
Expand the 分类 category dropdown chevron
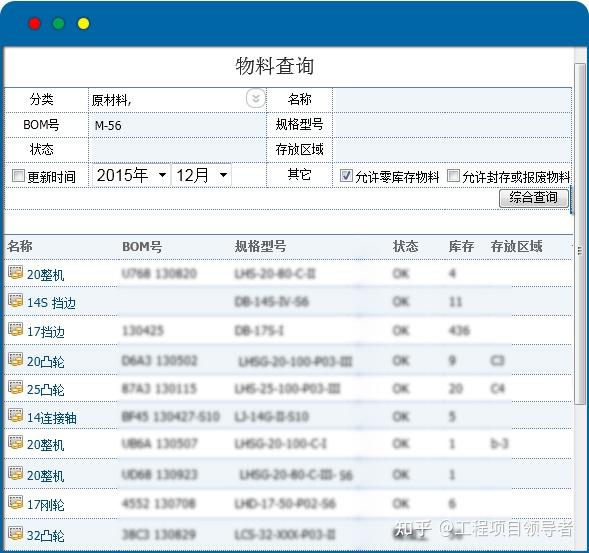pos(256,99)
